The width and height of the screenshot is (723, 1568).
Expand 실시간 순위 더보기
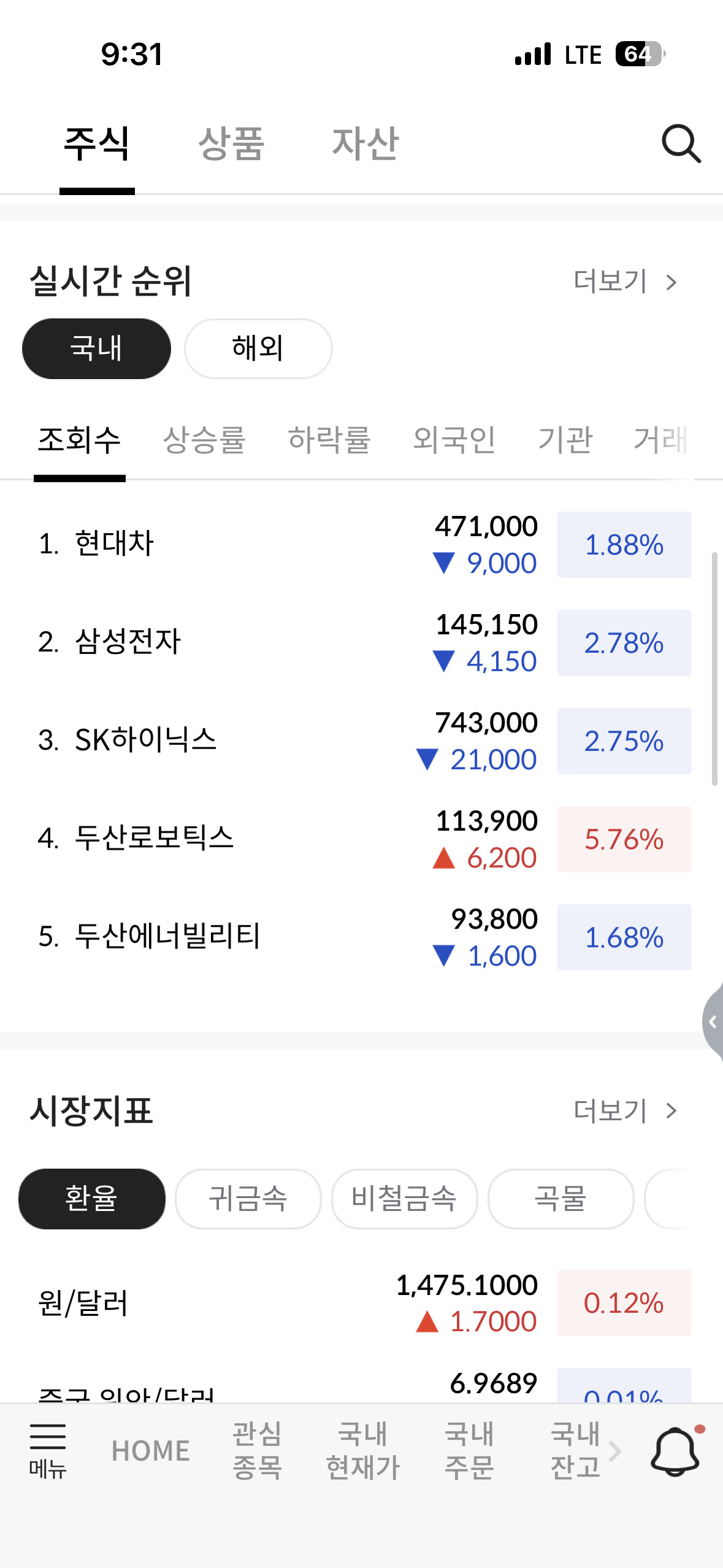tap(625, 282)
